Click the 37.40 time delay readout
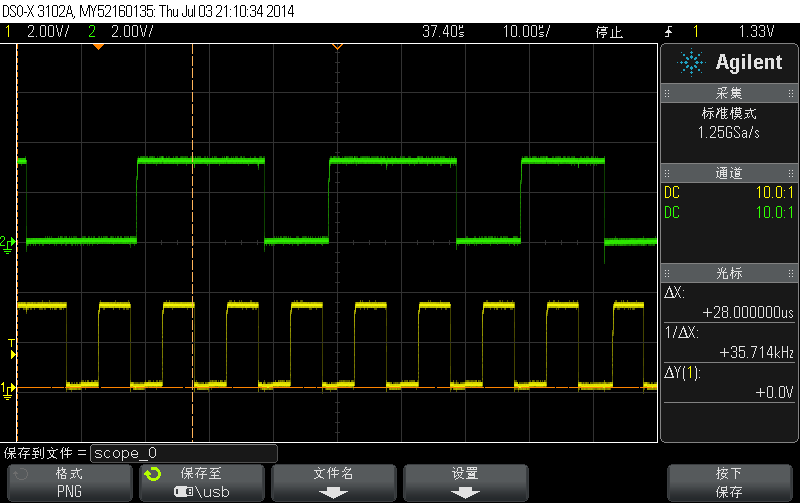Viewport: 800px width, 503px height. (x=443, y=32)
